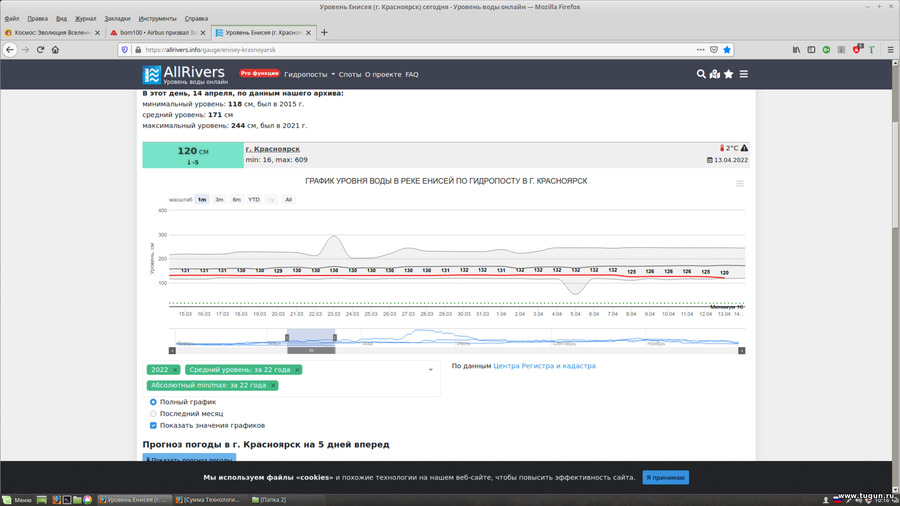The width and height of the screenshot is (900, 506).
Task: Open Вид menu
Action: pos(61,18)
